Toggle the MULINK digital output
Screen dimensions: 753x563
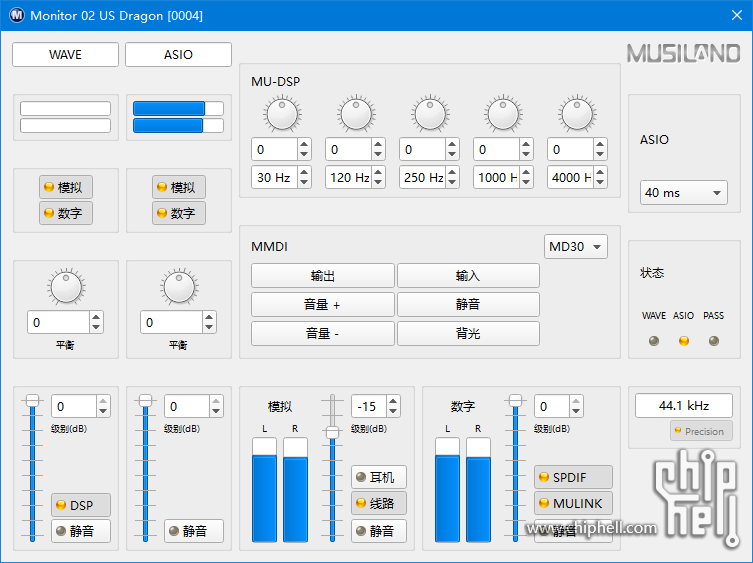pos(573,503)
